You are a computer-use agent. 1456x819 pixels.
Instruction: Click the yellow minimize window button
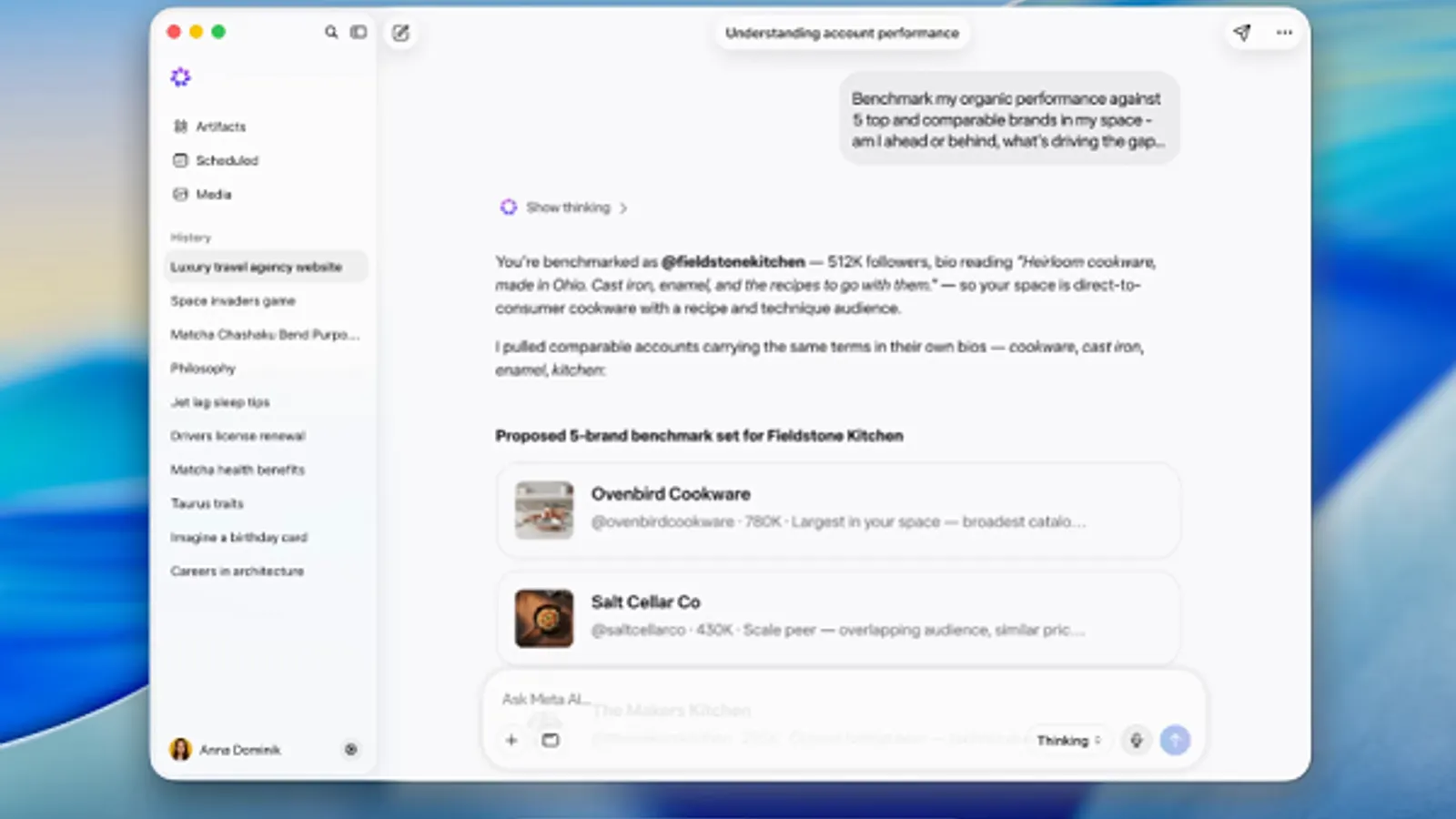pyautogui.click(x=196, y=32)
